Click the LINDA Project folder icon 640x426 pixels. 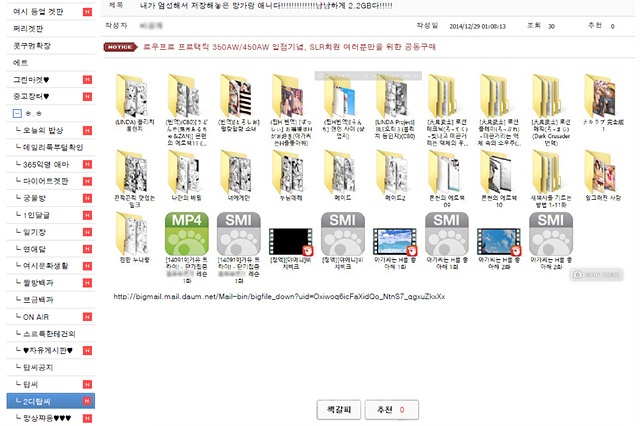point(393,96)
